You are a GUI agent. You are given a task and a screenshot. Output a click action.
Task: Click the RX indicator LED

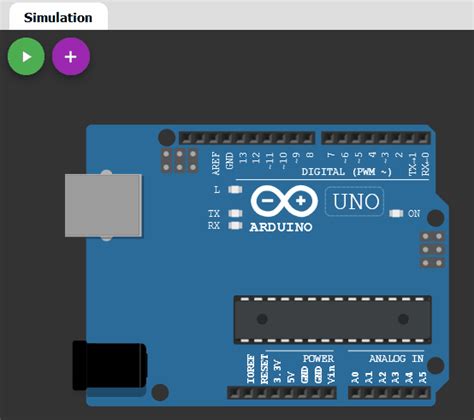click(x=235, y=226)
